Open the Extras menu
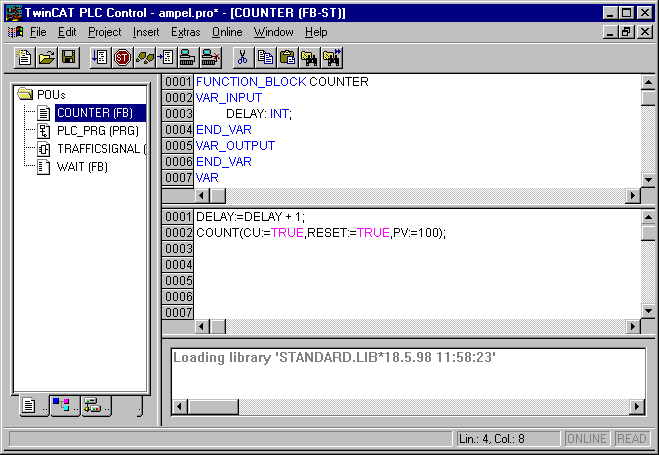The height and width of the screenshot is (455, 659). coord(185,32)
